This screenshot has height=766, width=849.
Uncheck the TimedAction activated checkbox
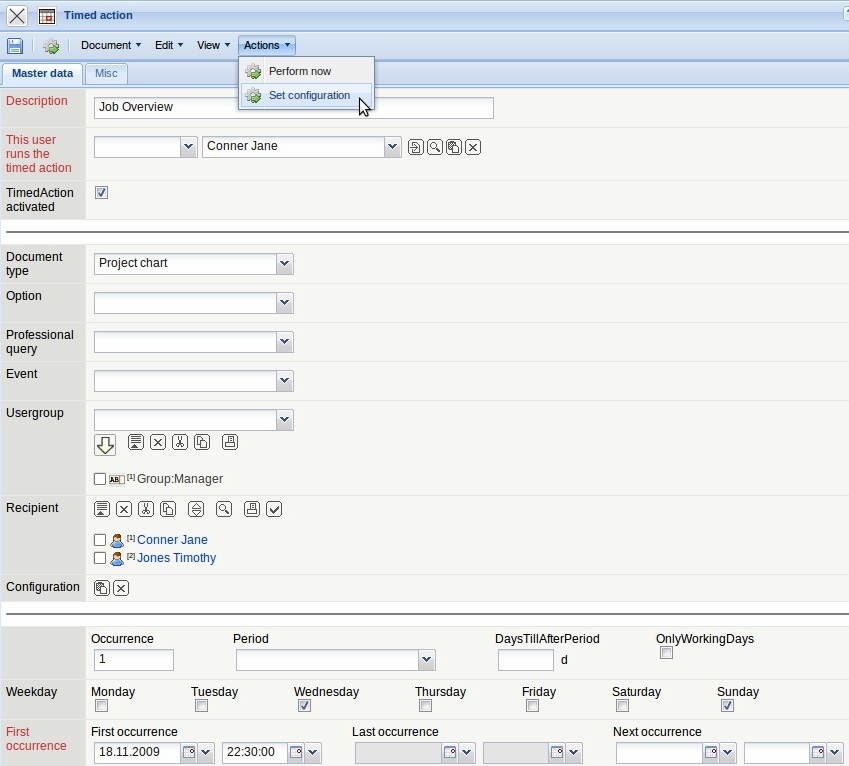(x=101, y=192)
